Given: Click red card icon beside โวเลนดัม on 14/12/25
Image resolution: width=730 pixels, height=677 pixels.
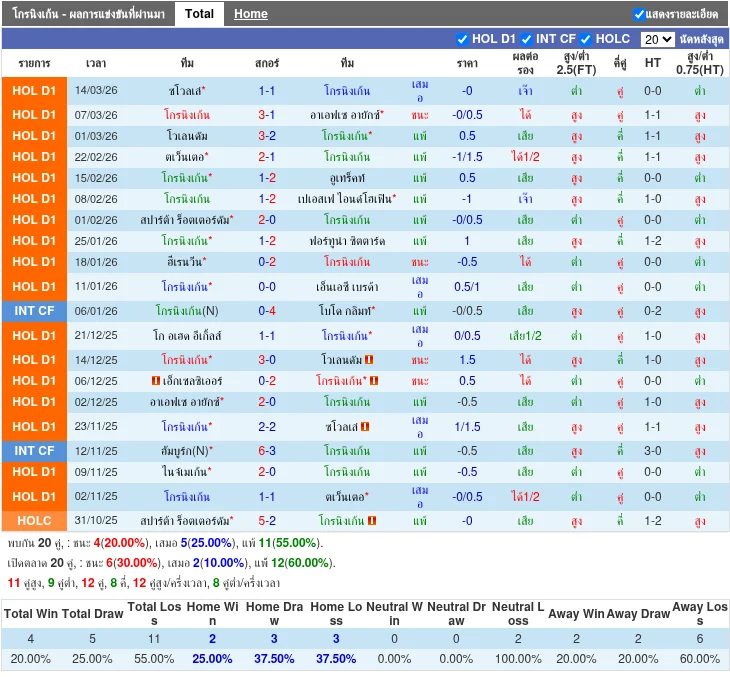Looking at the screenshot, I should click(369, 359).
